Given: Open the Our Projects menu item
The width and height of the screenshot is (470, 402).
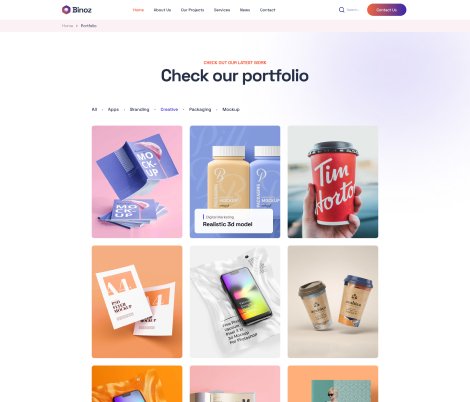Looking at the screenshot, I should point(192,10).
